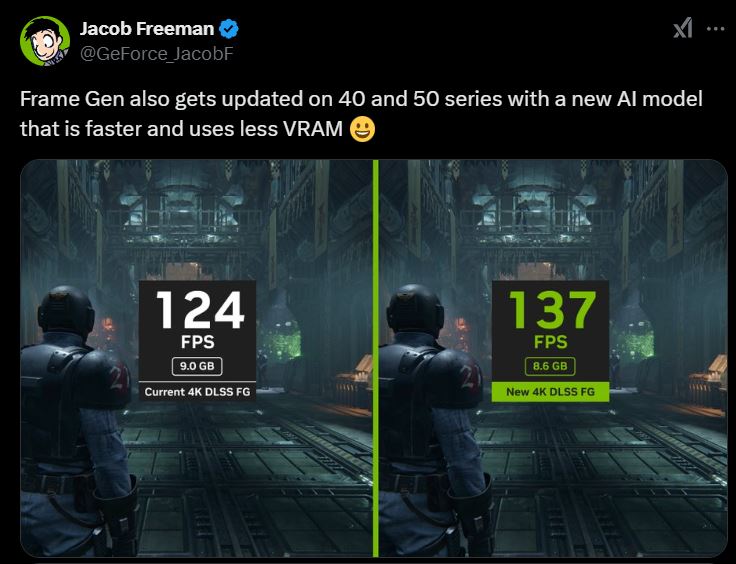
Task: Select the 9.0 GB VRAM badge
Action: [196, 366]
